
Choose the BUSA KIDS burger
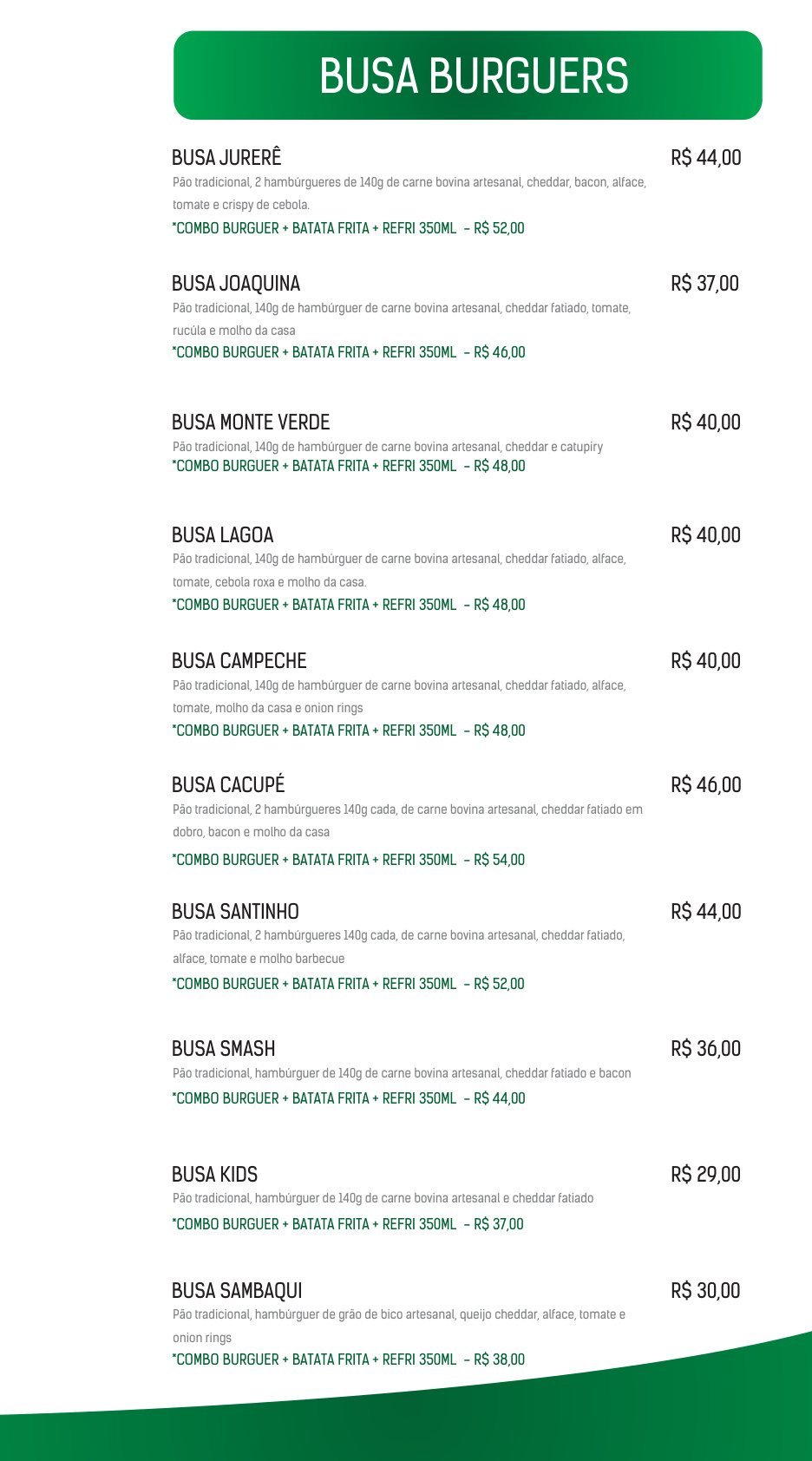[x=215, y=1175]
